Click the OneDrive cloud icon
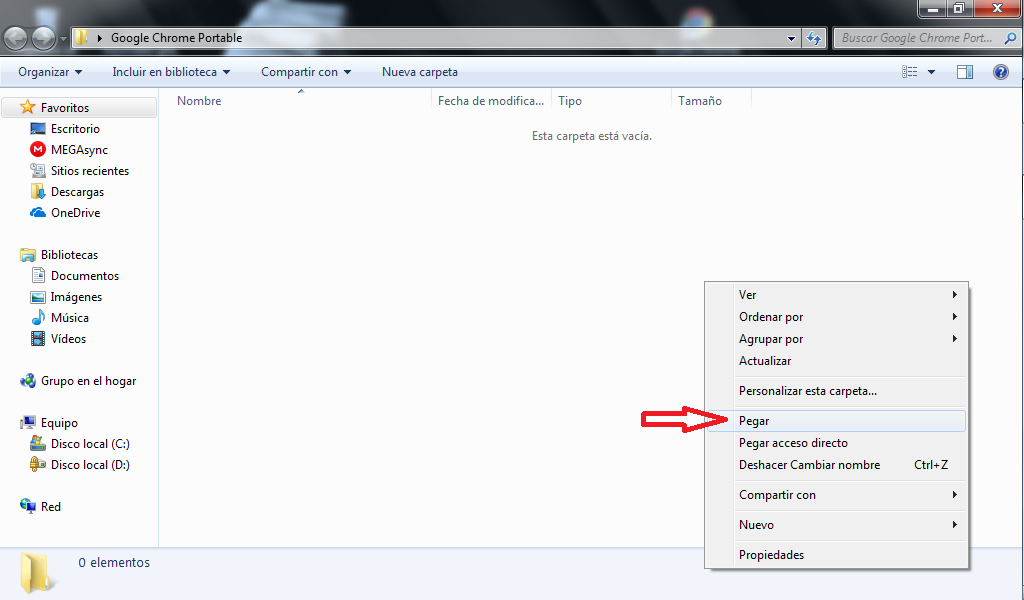The image size is (1024, 600). [x=38, y=213]
